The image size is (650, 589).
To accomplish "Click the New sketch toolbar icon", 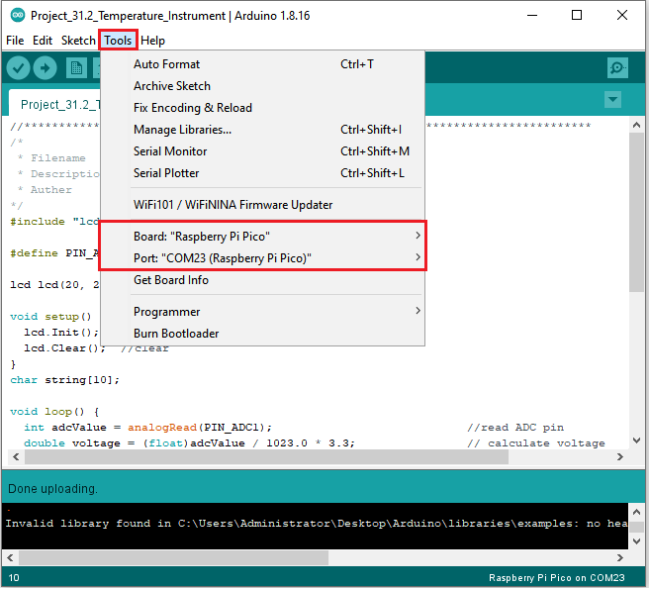I will [x=76, y=68].
